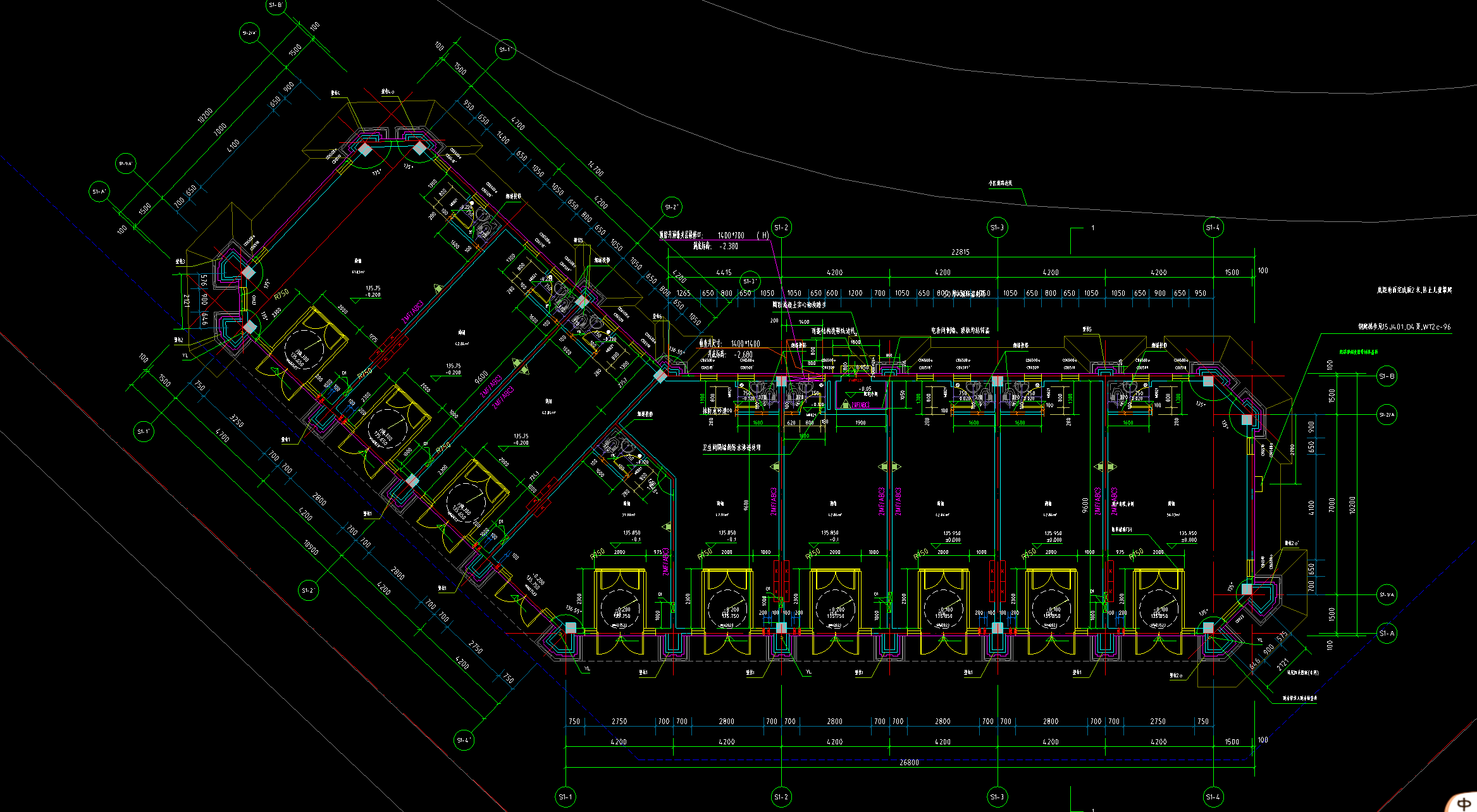
Task: Select the S1-A bubble beside the 10200 dimension
Action: tap(1387, 633)
